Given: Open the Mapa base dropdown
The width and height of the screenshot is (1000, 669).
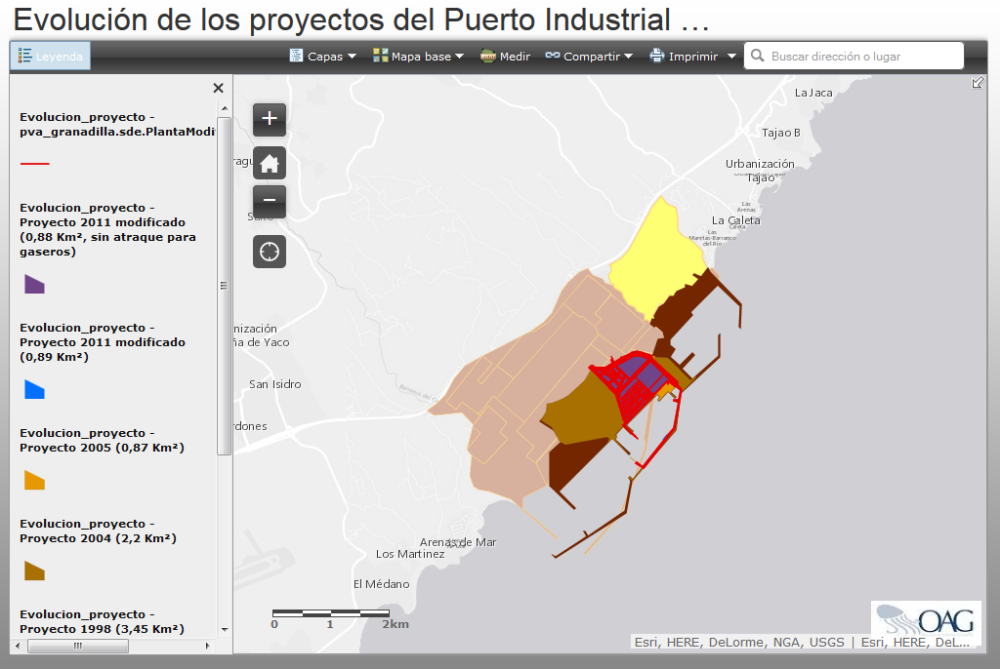Looking at the screenshot, I should (x=418, y=56).
